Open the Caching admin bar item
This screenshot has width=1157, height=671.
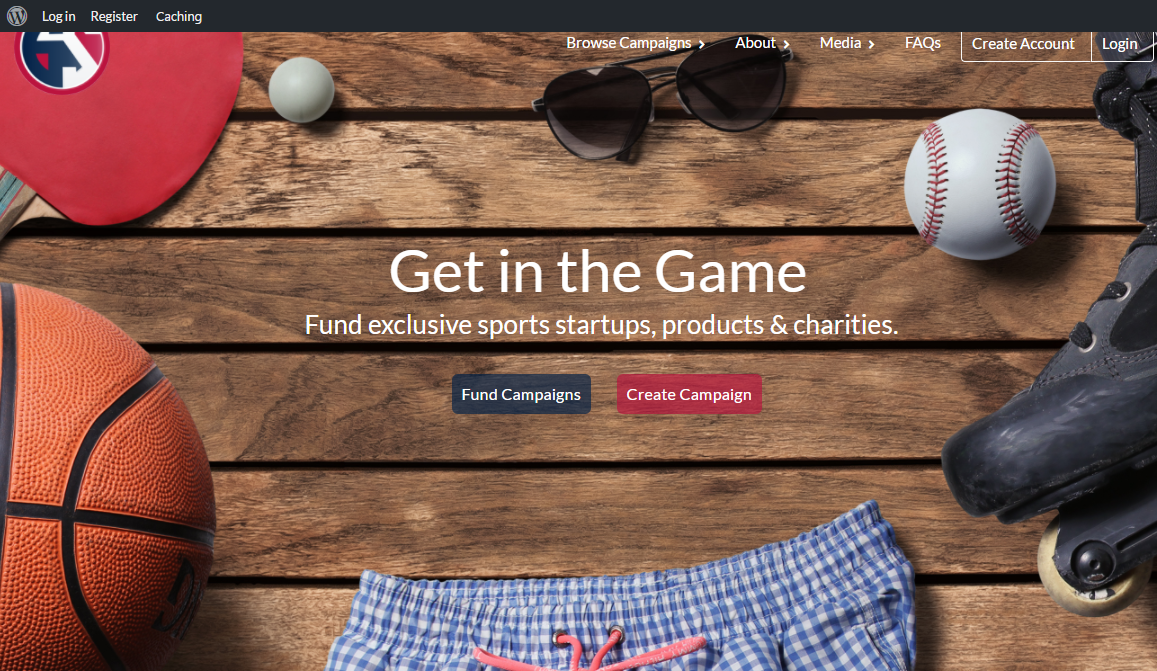179,16
